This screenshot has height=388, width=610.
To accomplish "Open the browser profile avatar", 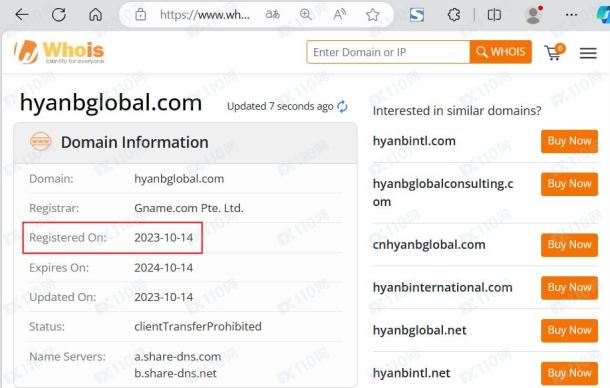I will [x=534, y=15].
